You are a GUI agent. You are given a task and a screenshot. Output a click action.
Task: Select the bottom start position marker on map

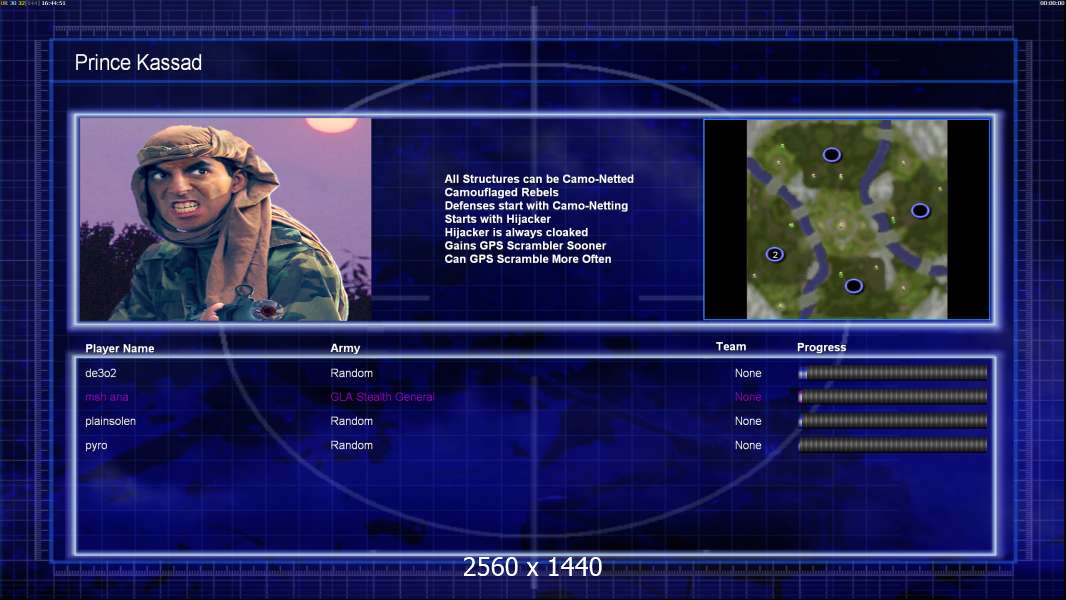click(x=854, y=286)
